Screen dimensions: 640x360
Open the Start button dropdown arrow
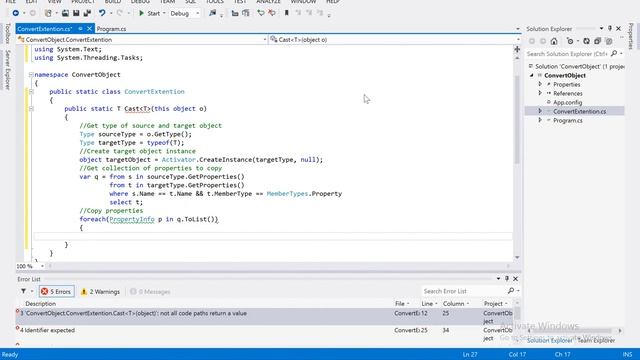point(164,13)
